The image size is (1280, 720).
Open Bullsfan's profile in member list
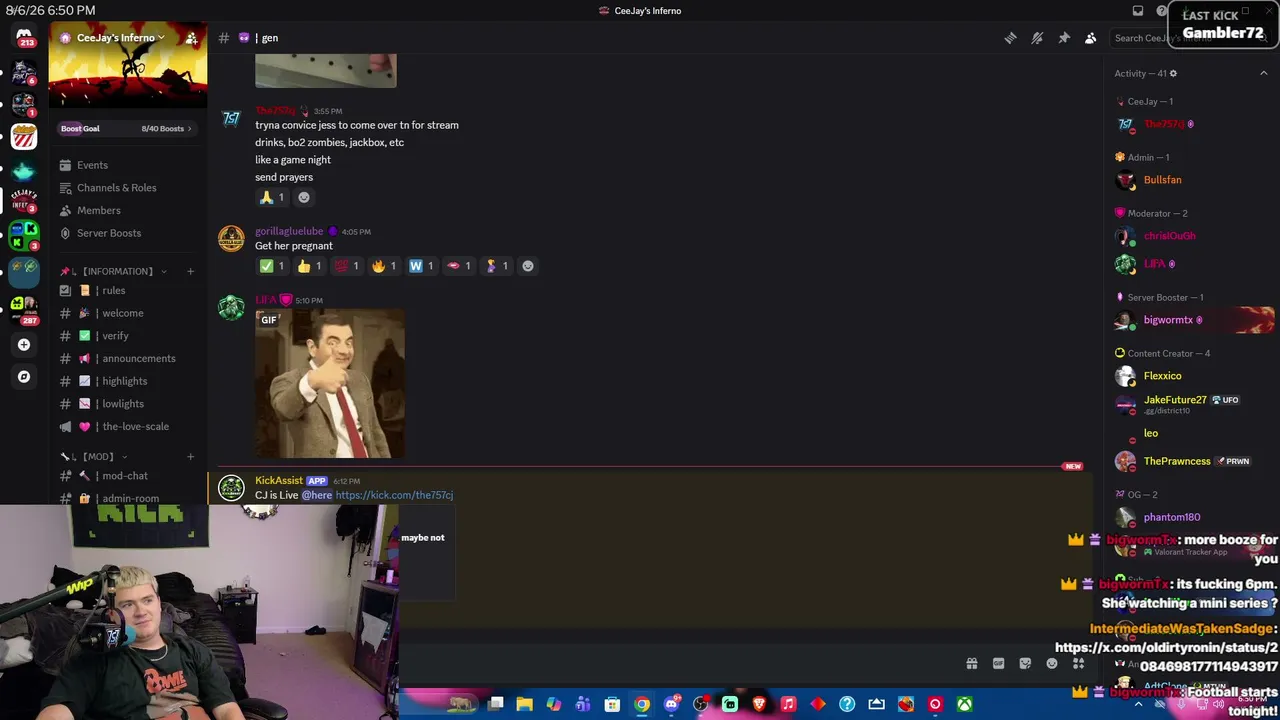1192,180
